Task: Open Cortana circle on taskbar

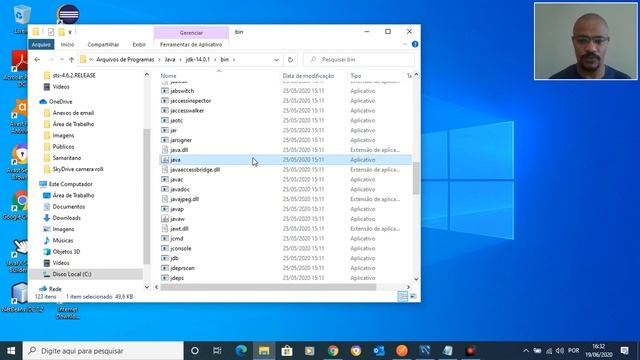Action: click(x=195, y=351)
